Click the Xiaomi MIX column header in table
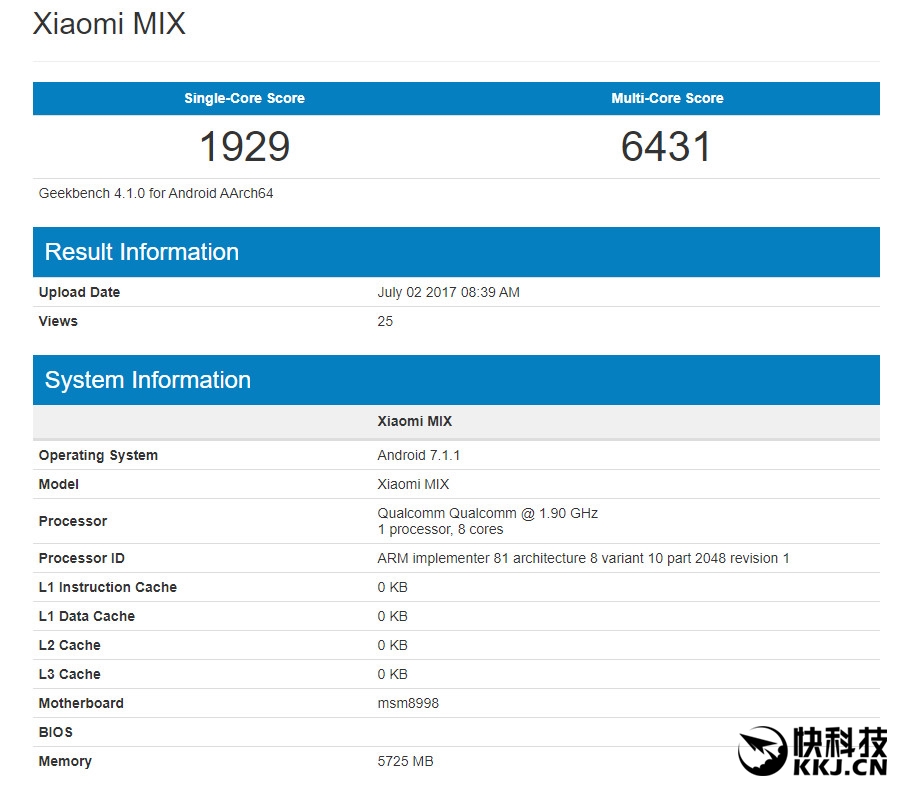The width and height of the screenshot is (897, 786). click(414, 421)
